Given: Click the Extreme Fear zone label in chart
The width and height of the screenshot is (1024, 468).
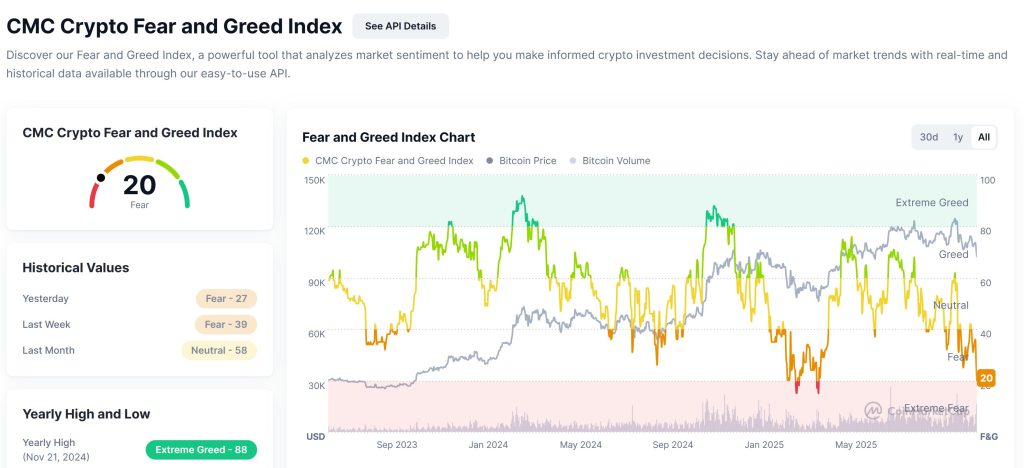Looking at the screenshot, I should (936, 409).
